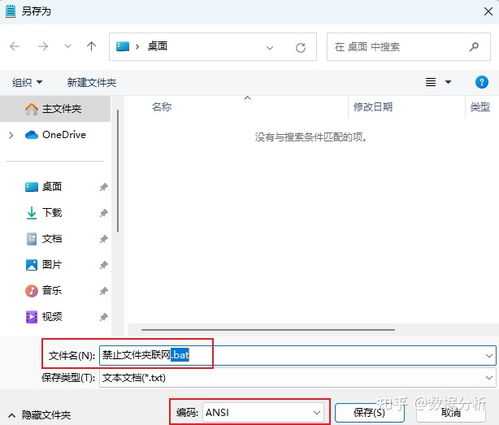Viewport: 499px width, 425px height.
Task: Click 新建文件夹 in the toolbar
Action: pos(92,82)
